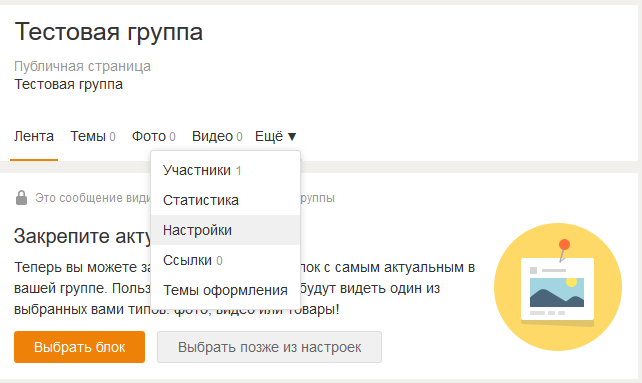Viewport: 642px width, 383px height.
Task: Click the Публичная страница label
Action: [x=82, y=66]
